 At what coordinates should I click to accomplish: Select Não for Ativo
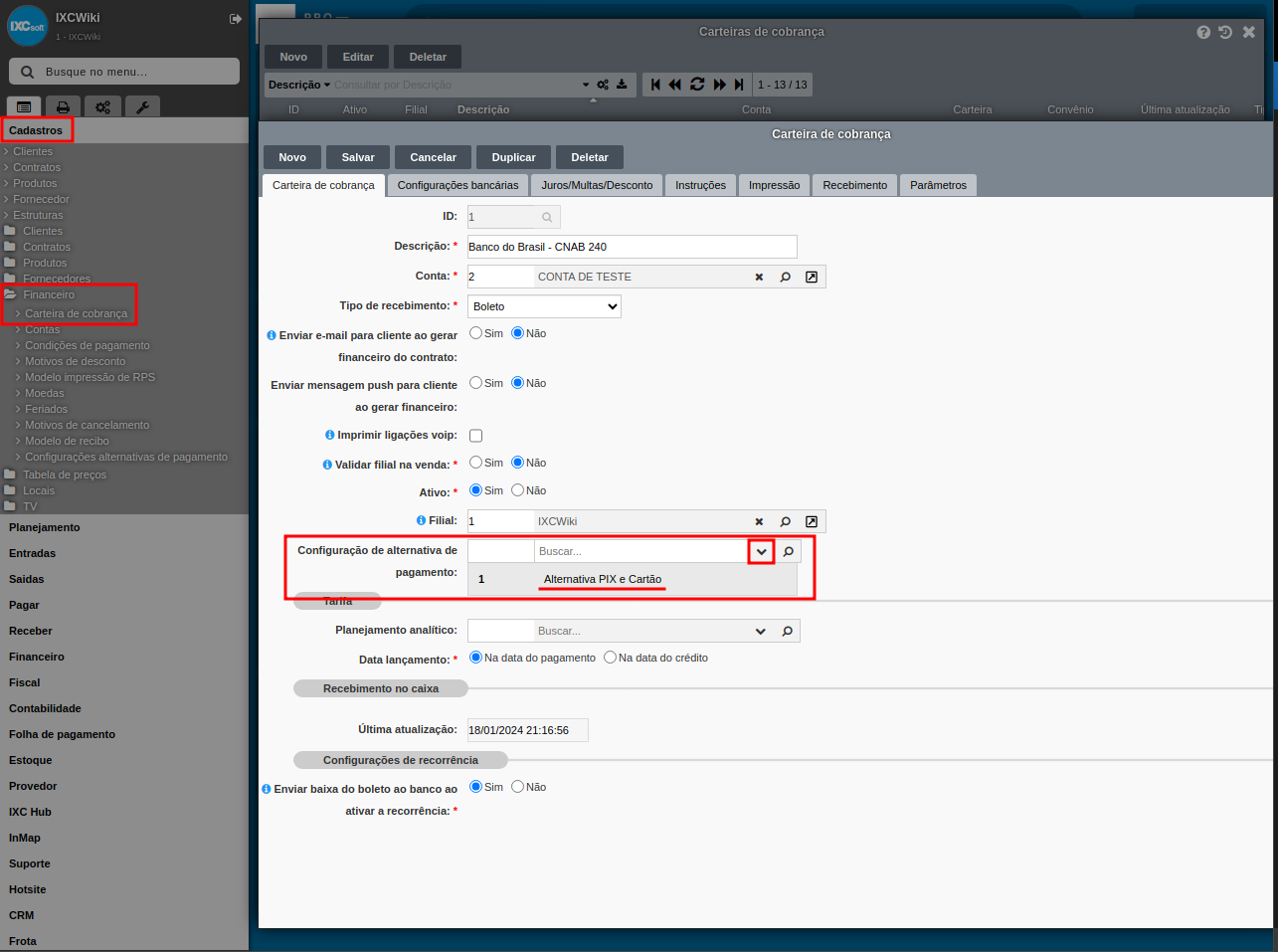(x=517, y=490)
